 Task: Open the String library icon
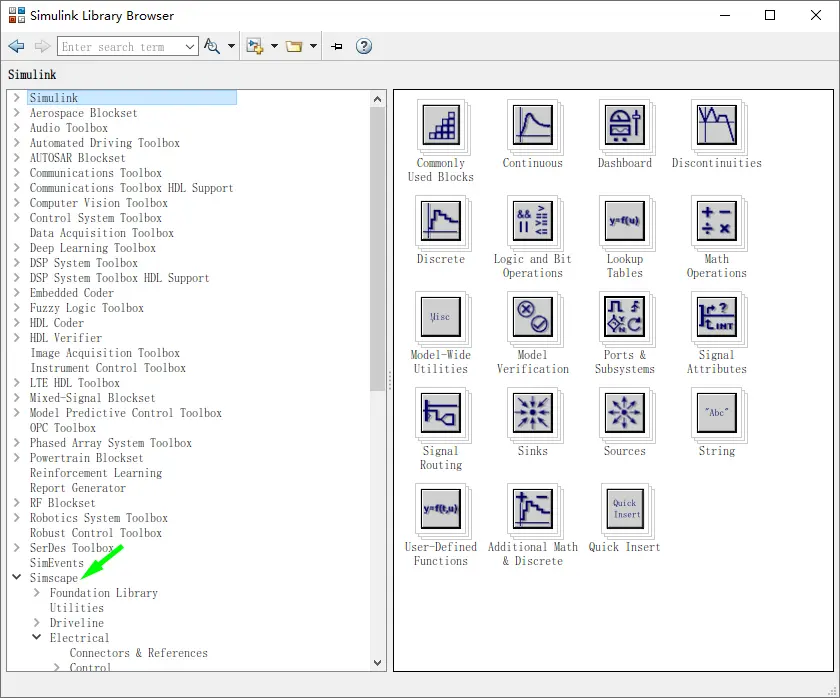717,413
